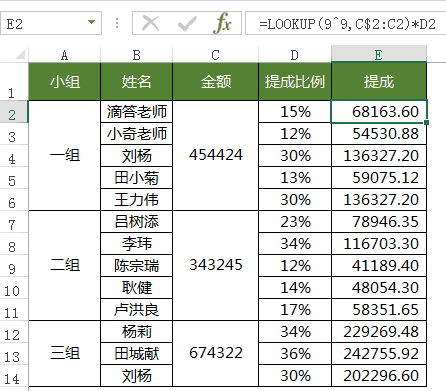Open the Insert Function fx icon
446x391 pixels.
[x=223, y=23]
